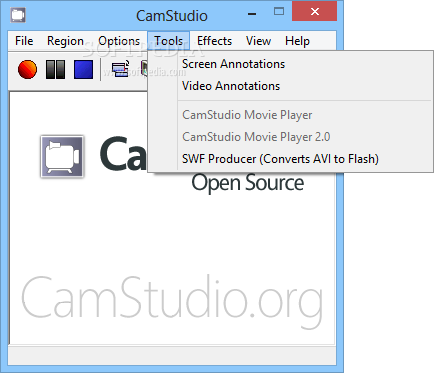Close the open Tools menu
This screenshot has width=434, height=373.
tap(169, 41)
